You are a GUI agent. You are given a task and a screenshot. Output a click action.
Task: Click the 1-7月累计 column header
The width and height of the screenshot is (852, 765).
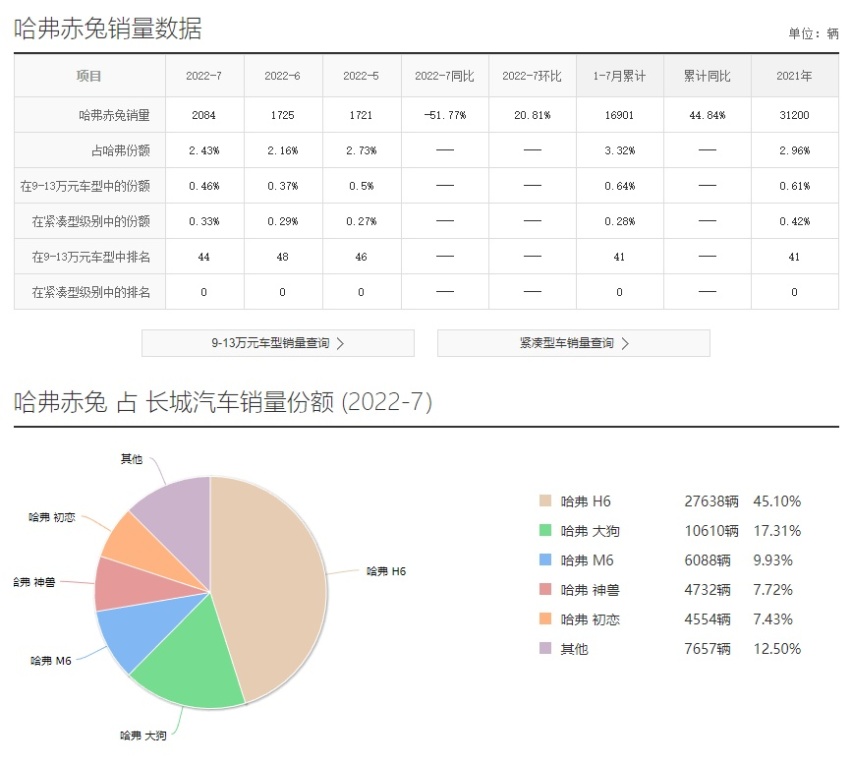pyautogui.click(x=620, y=76)
